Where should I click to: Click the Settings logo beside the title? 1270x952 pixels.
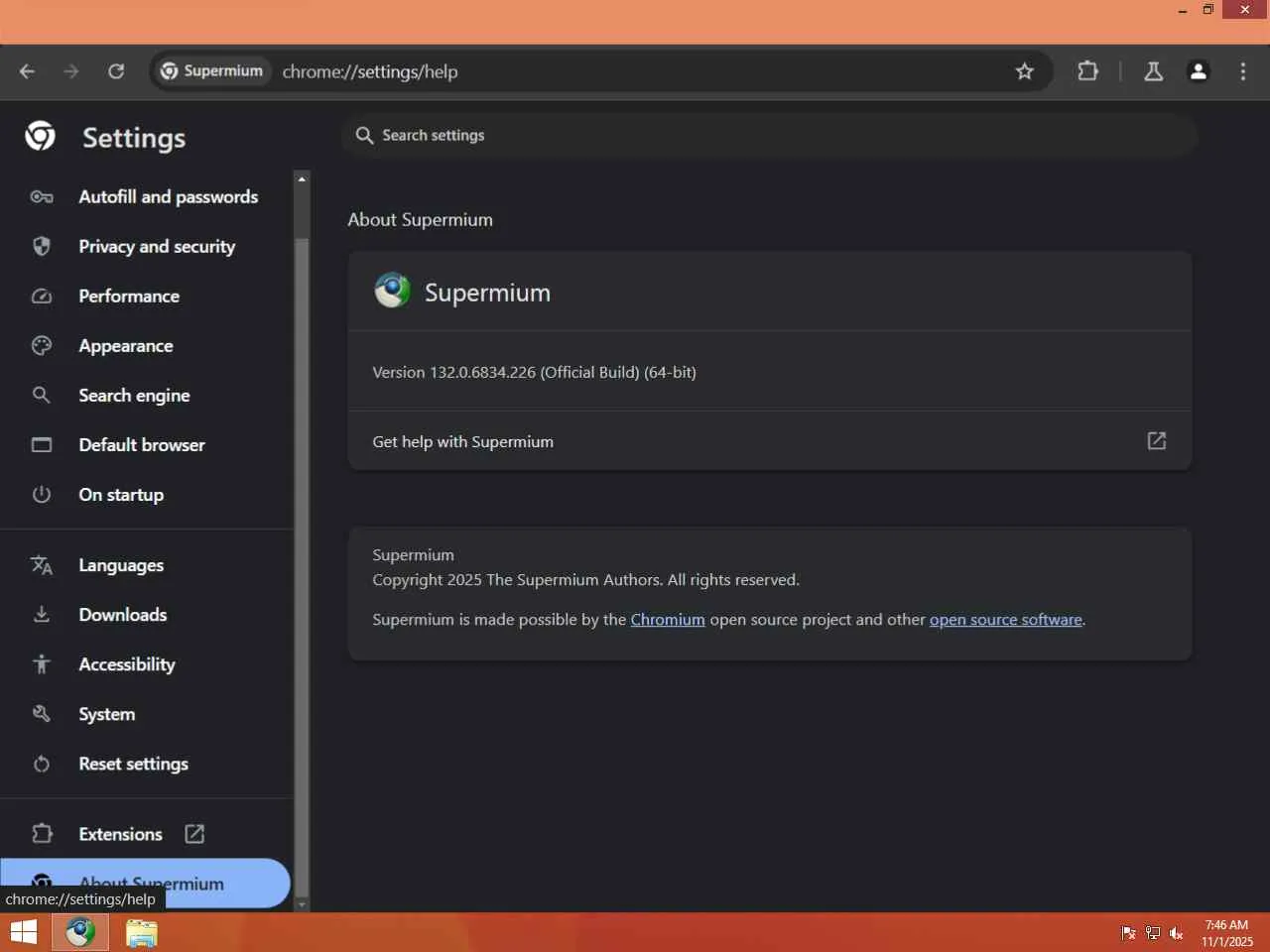point(41,137)
